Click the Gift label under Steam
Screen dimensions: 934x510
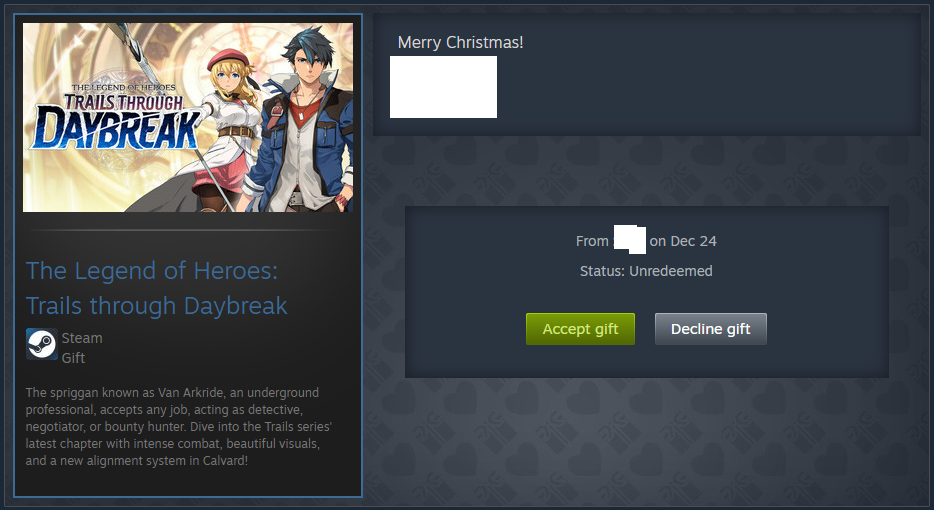(73, 358)
